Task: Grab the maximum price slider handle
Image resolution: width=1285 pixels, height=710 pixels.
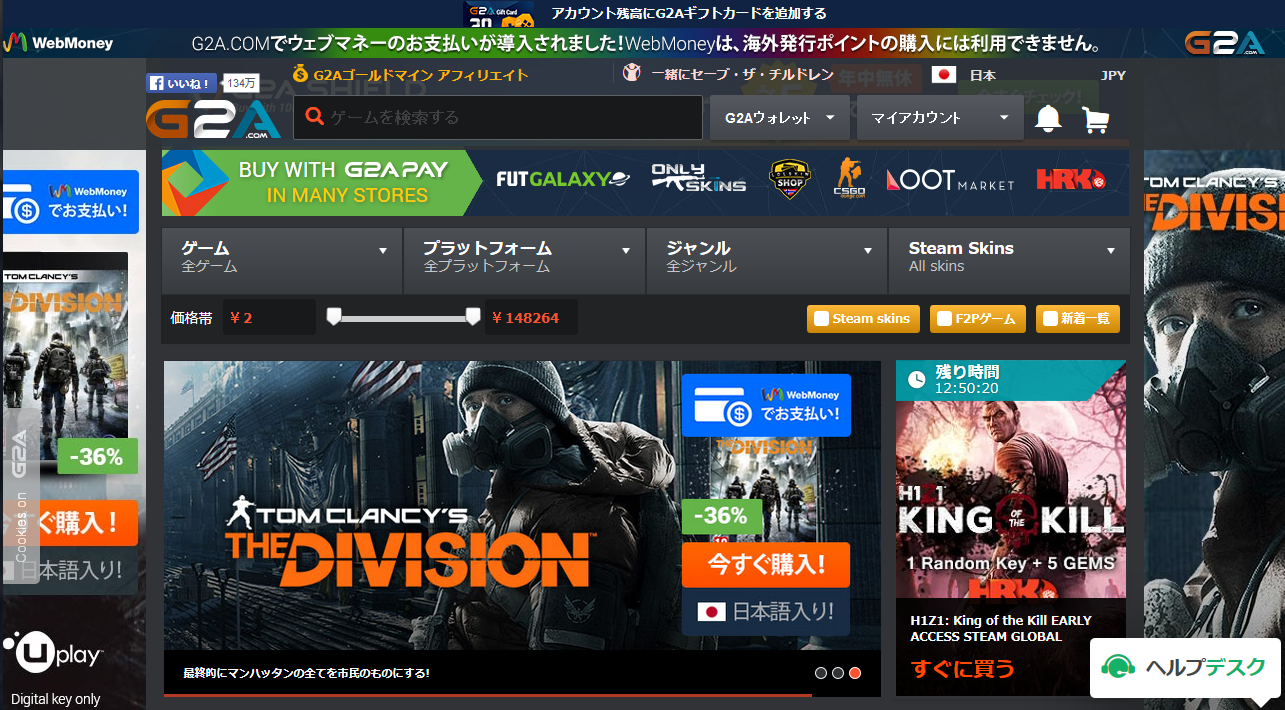Action: point(473,317)
